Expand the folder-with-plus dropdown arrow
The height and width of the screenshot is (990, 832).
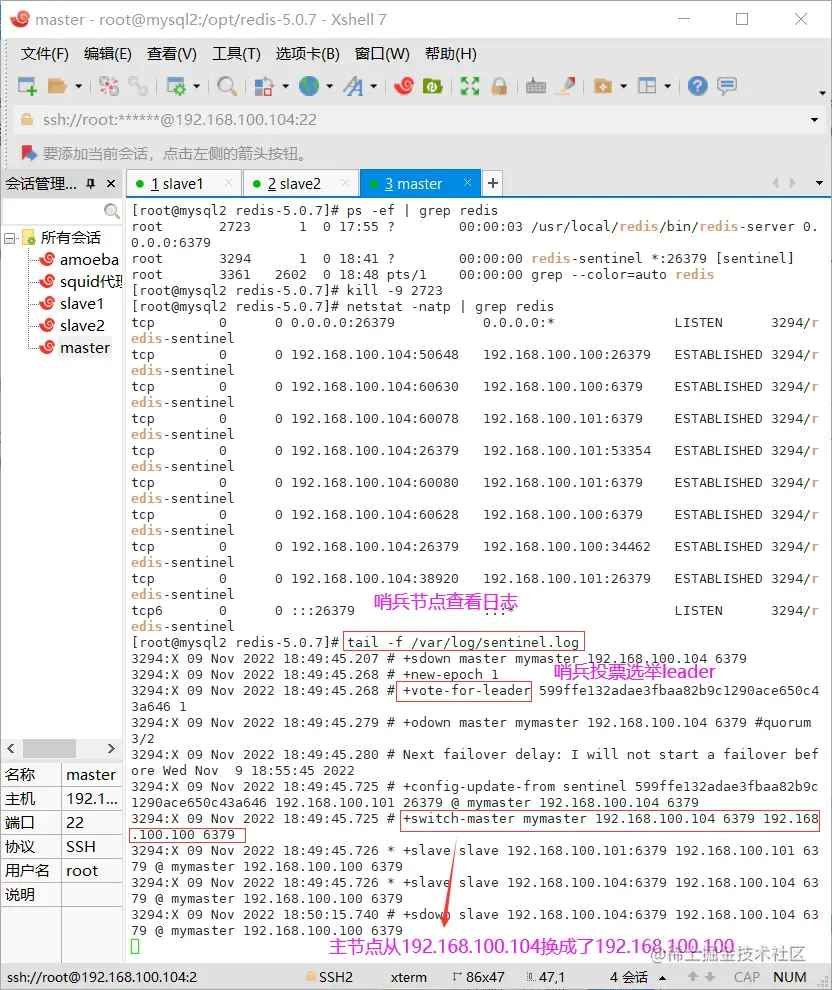click(x=624, y=86)
